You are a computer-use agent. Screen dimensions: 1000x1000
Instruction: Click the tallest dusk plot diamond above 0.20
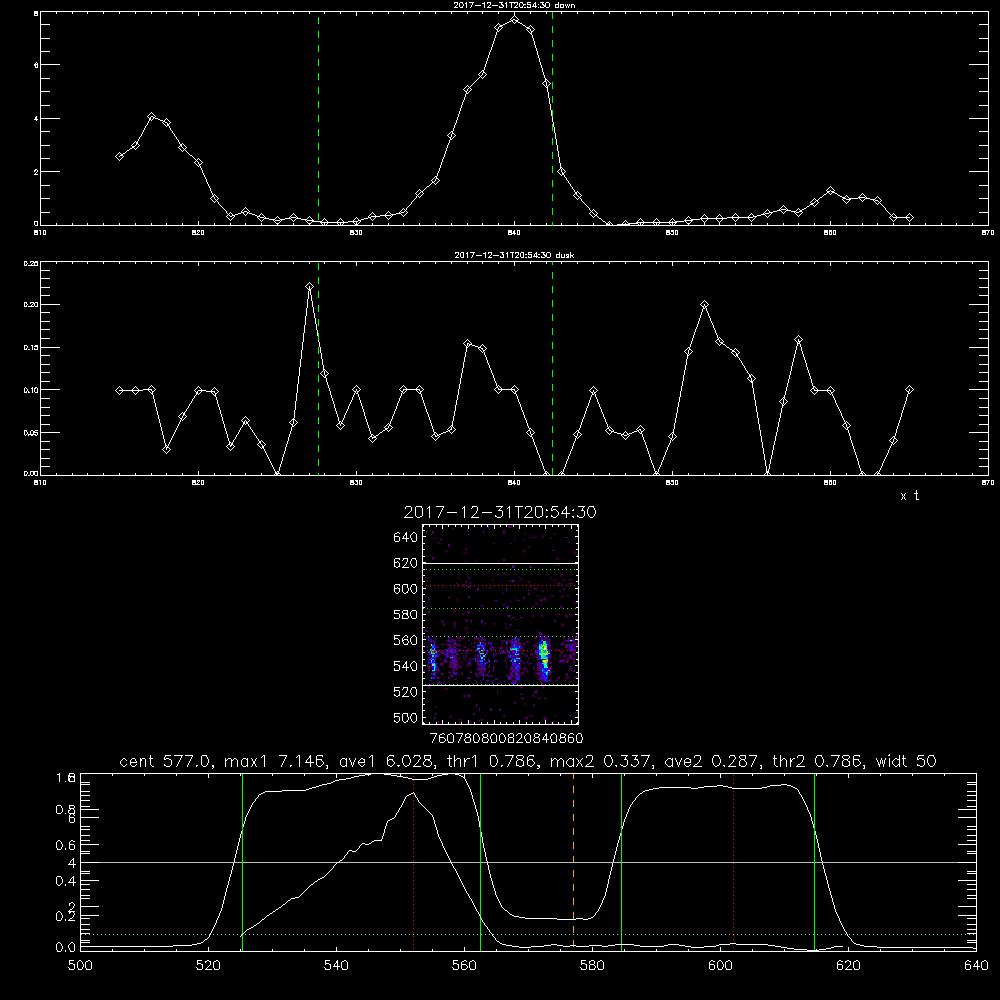coord(309,287)
